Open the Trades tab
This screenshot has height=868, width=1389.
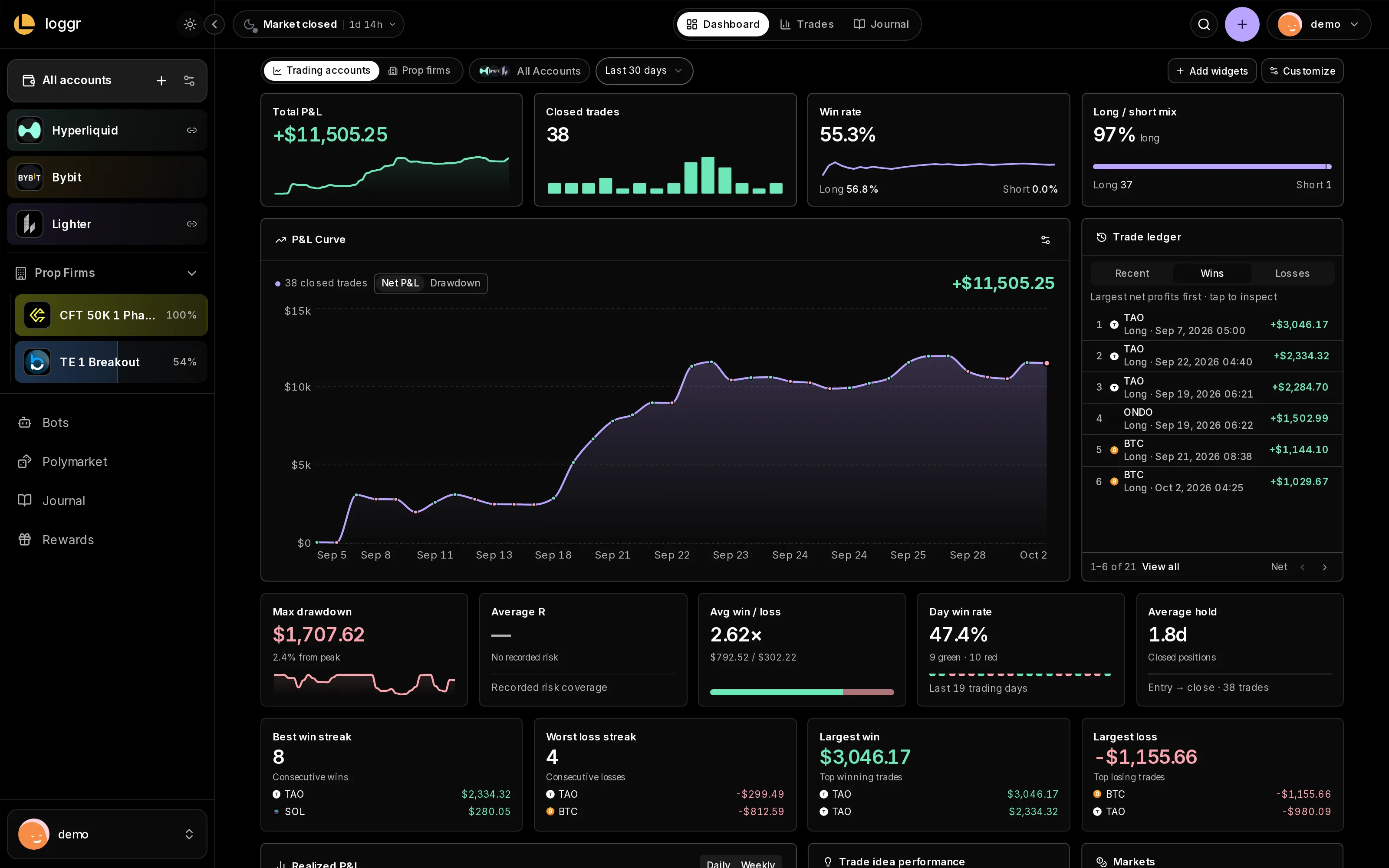(x=806, y=24)
